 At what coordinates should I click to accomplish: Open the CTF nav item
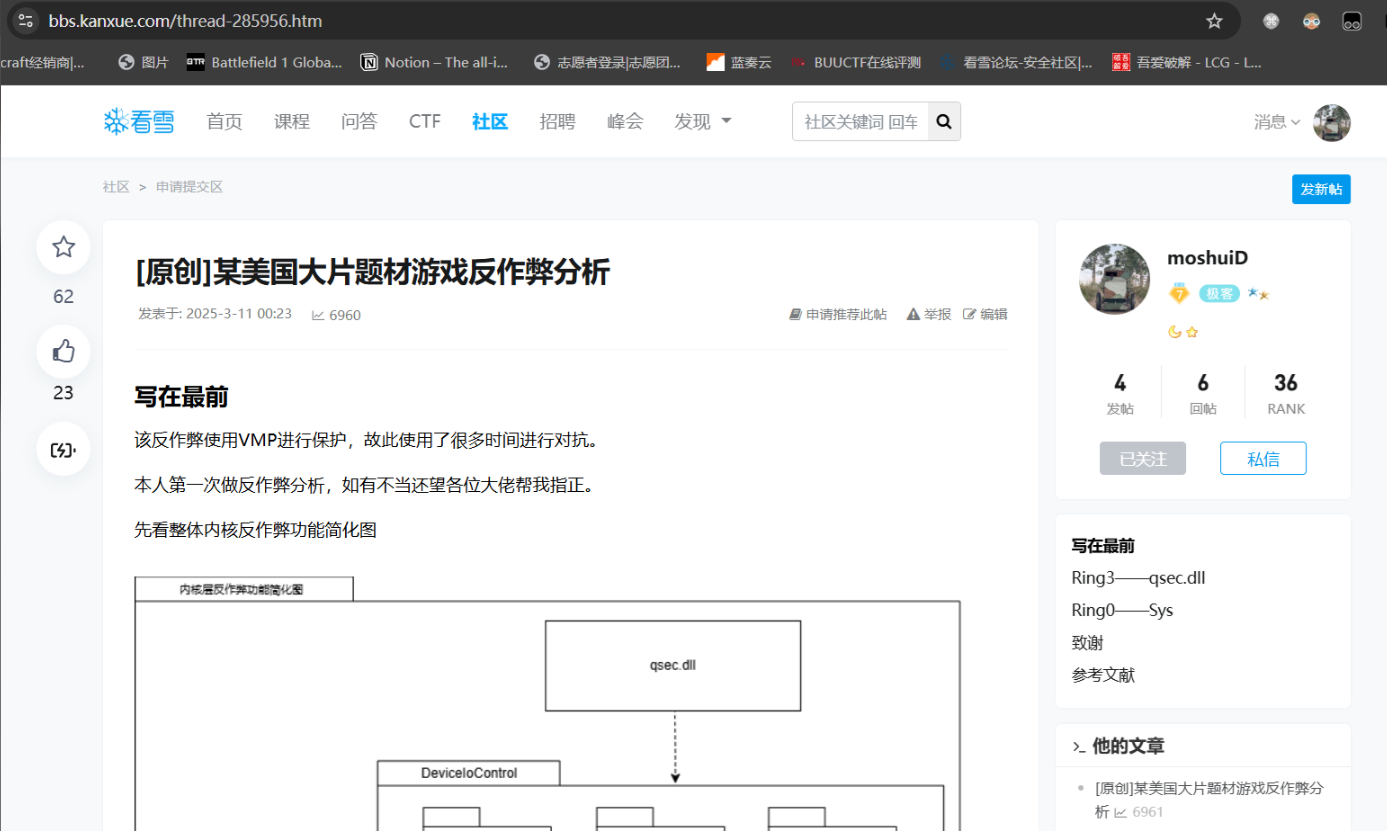click(x=425, y=121)
